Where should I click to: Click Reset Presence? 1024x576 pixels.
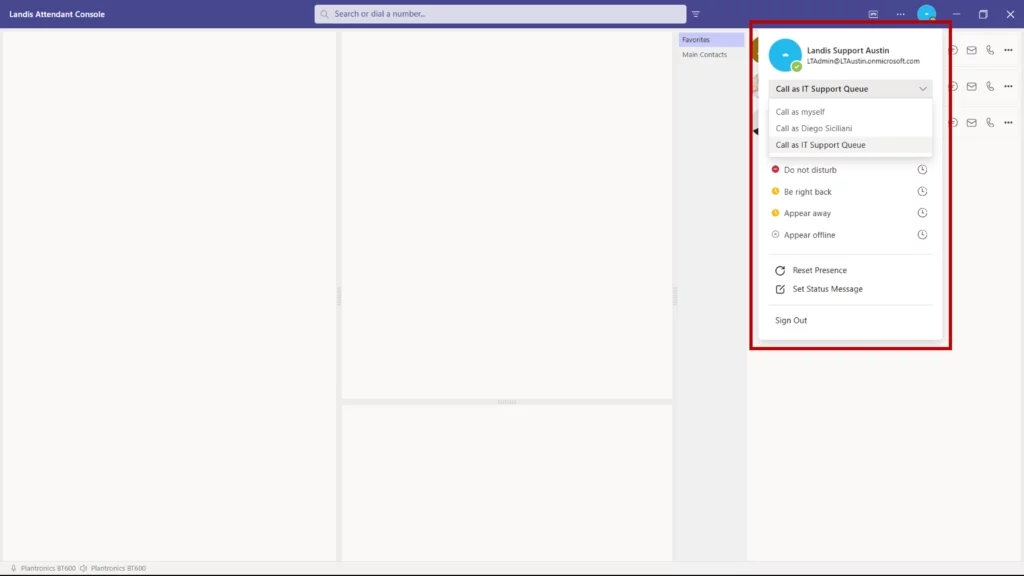coord(819,270)
